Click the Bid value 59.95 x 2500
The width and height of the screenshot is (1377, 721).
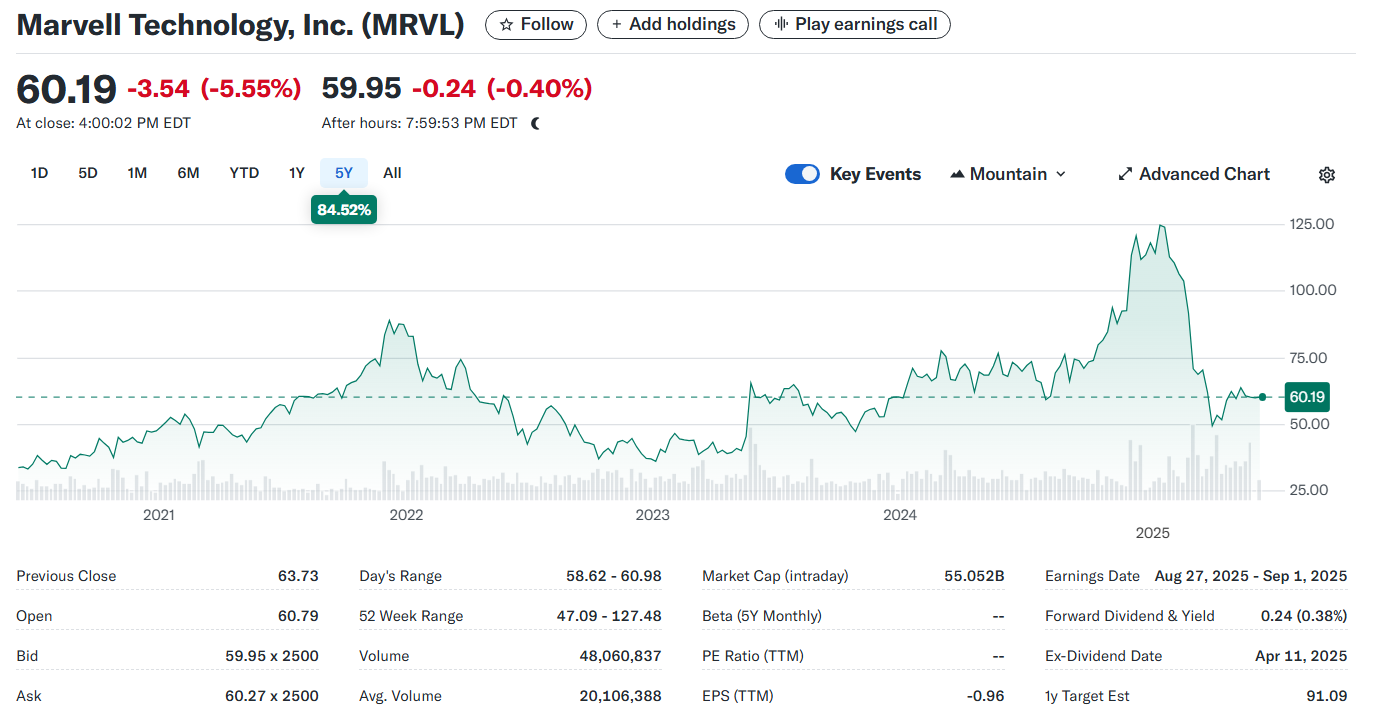[x=272, y=656]
